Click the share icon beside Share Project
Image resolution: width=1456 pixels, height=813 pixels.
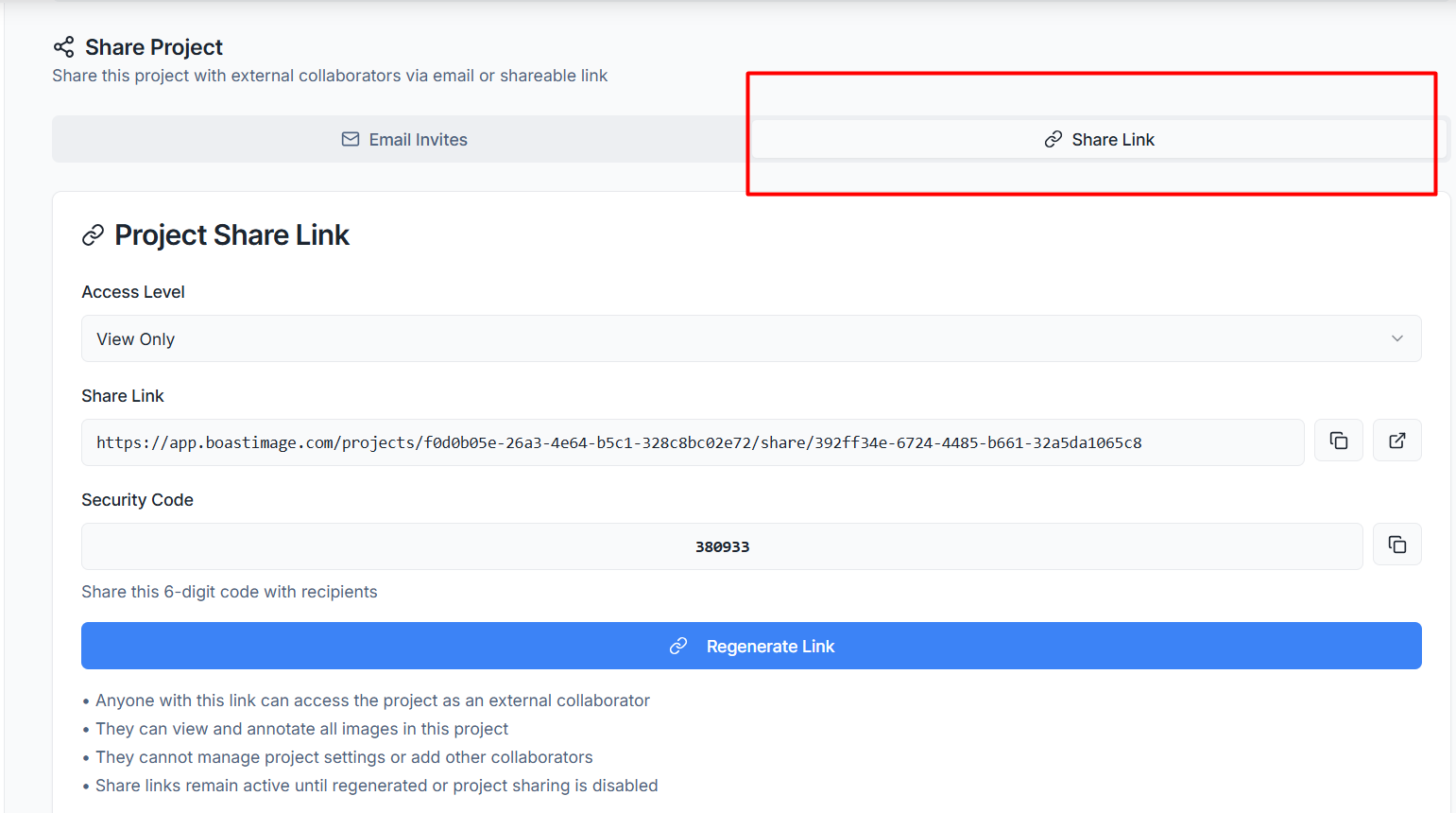[x=63, y=47]
